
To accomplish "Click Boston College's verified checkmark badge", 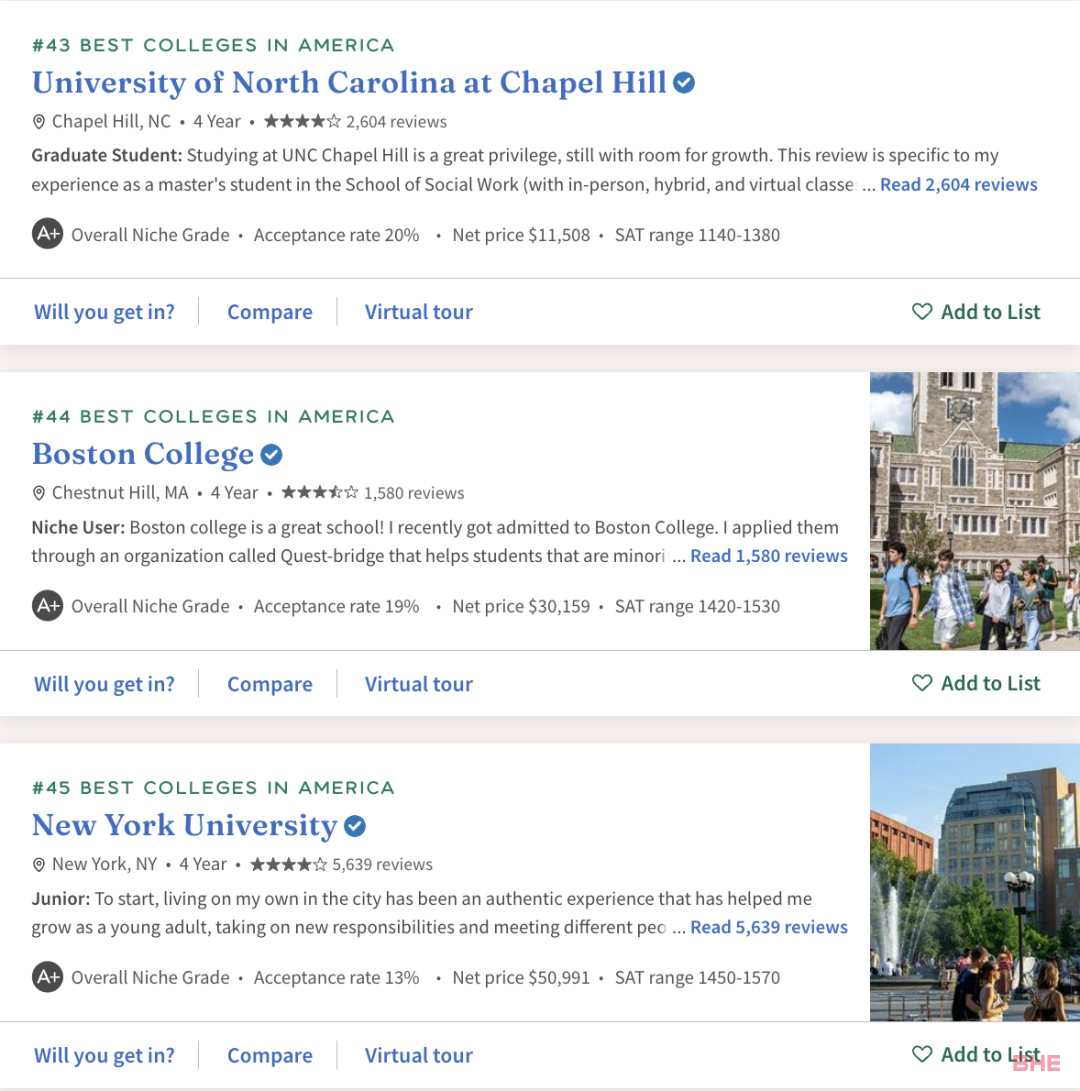I will pos(271,454).
